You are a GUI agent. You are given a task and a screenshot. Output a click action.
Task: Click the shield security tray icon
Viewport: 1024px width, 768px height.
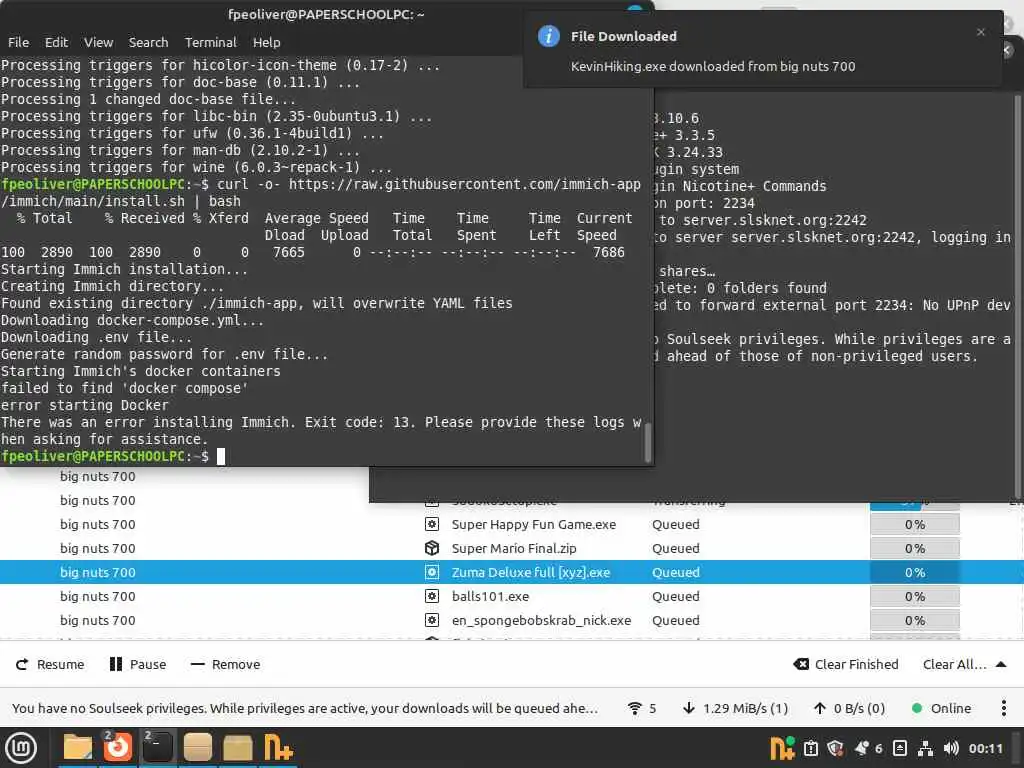835,748
